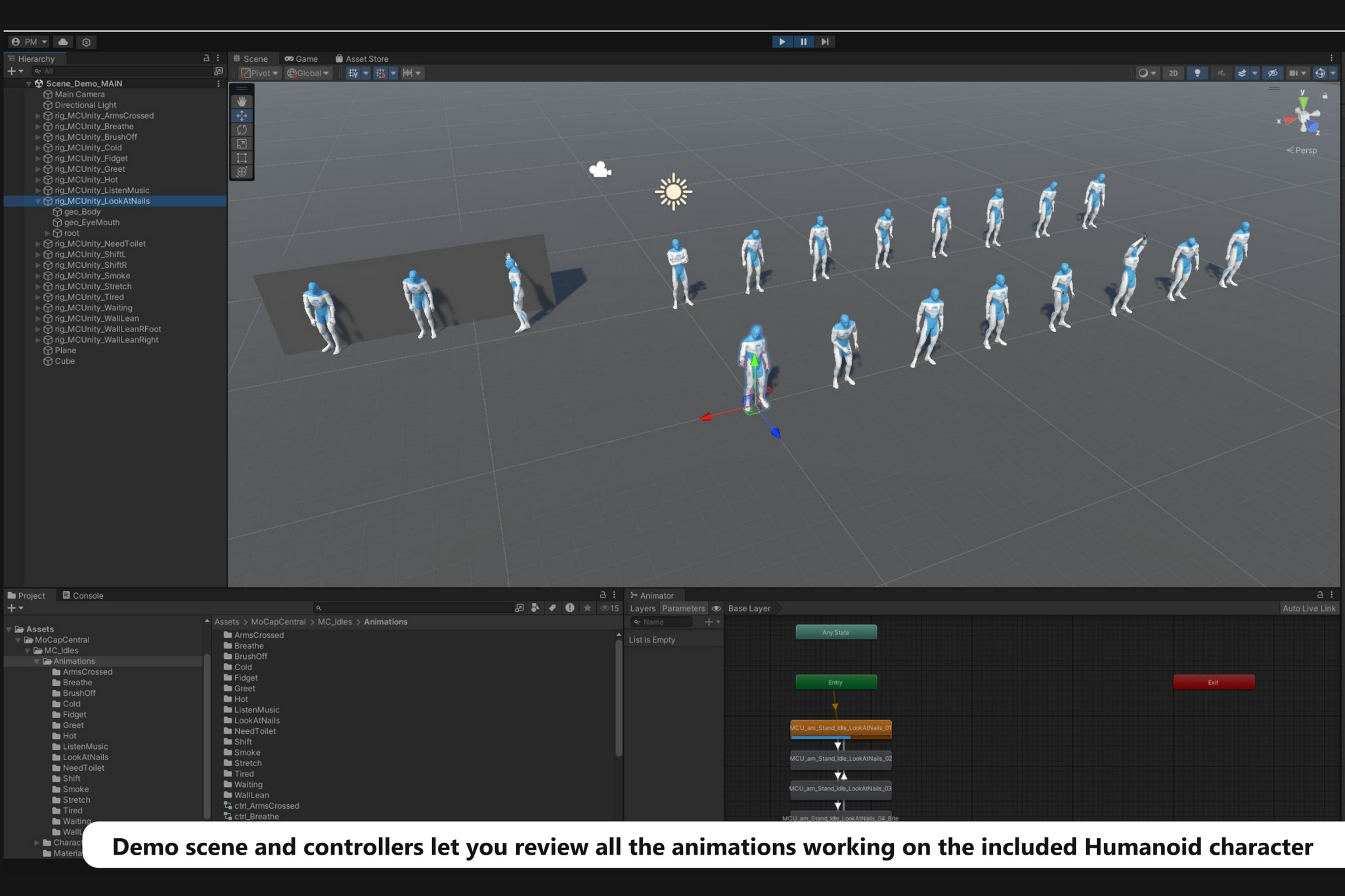Click the Exit state in the Animator graph
The image size is (1345, 896).
pyautogui.click(x=1213, y=682)
